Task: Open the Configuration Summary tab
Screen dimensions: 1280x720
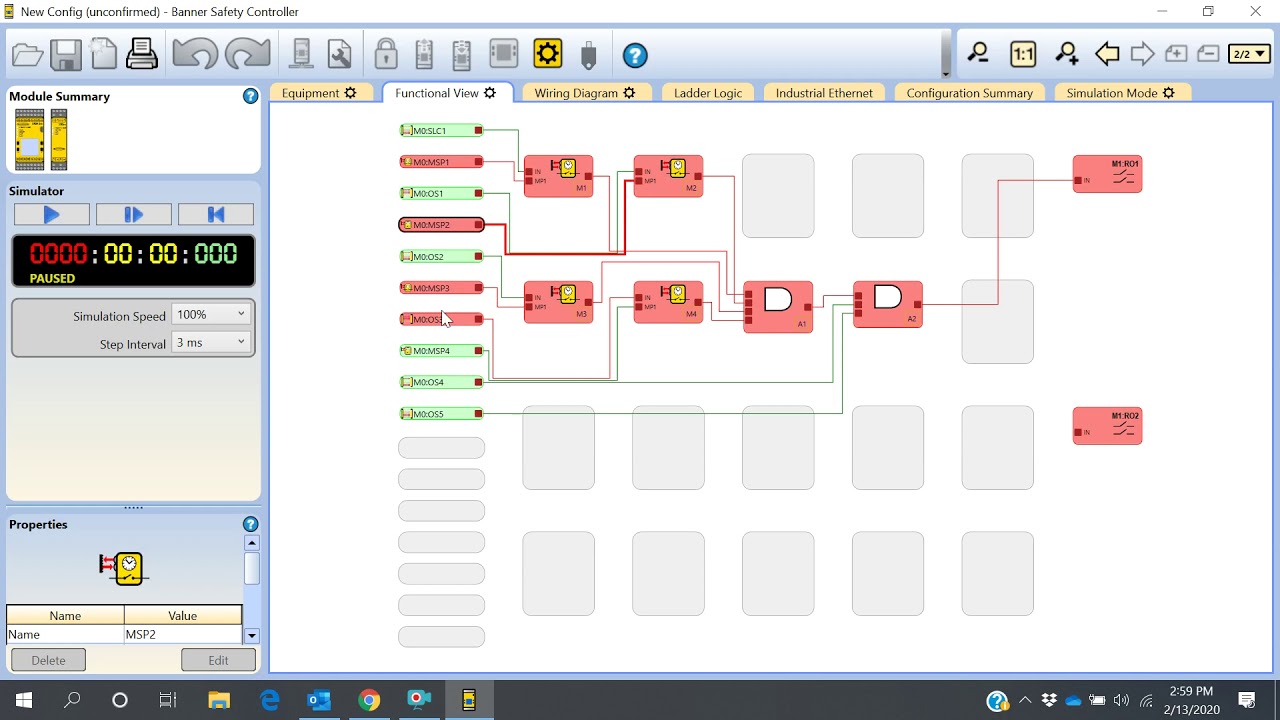Action: coord(969,93)
